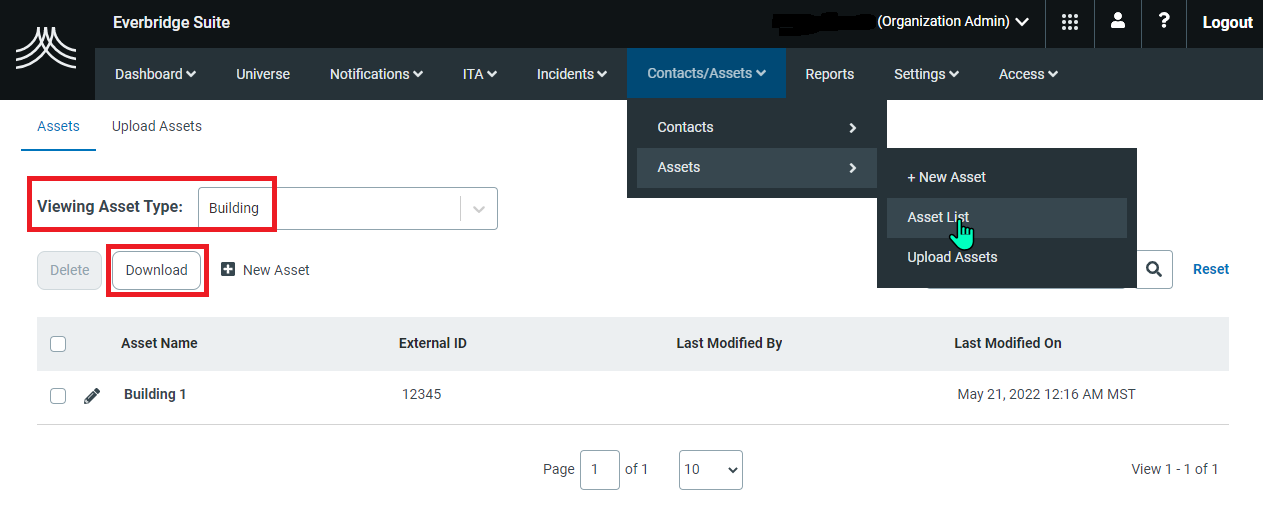Expand the Assets submenu
This screenshot has width=1263, height=511.
point(757,167)
